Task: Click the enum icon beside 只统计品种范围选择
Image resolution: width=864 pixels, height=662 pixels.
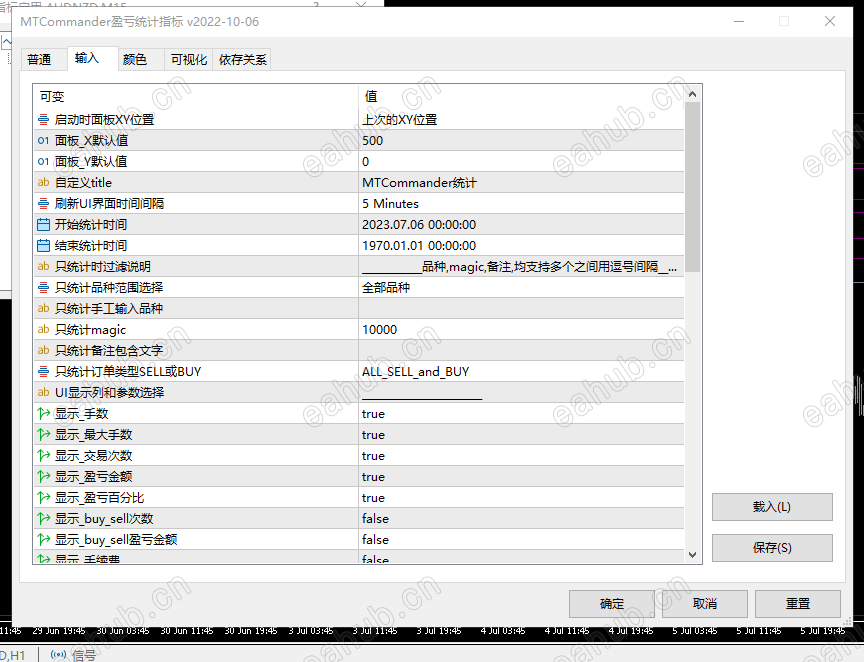Action: click(x=44, y=287)
